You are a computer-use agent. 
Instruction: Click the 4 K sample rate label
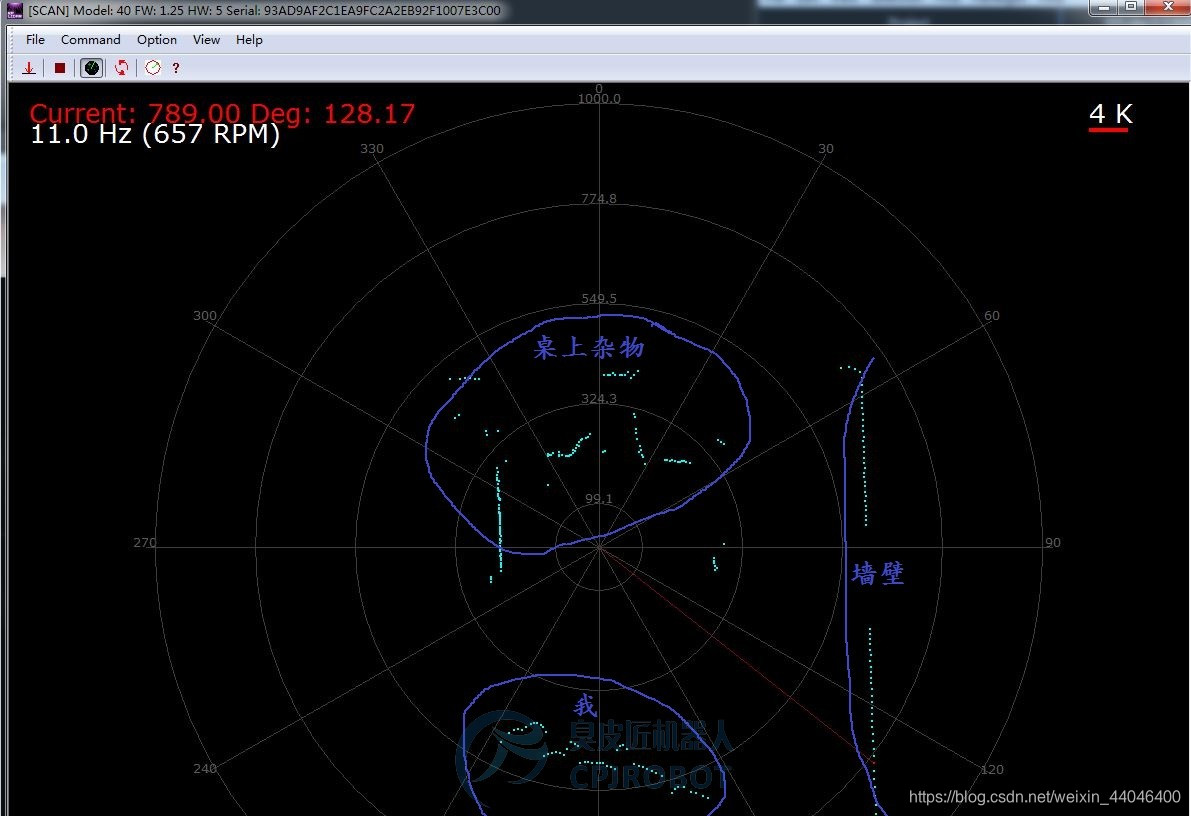click(1110, 115)
